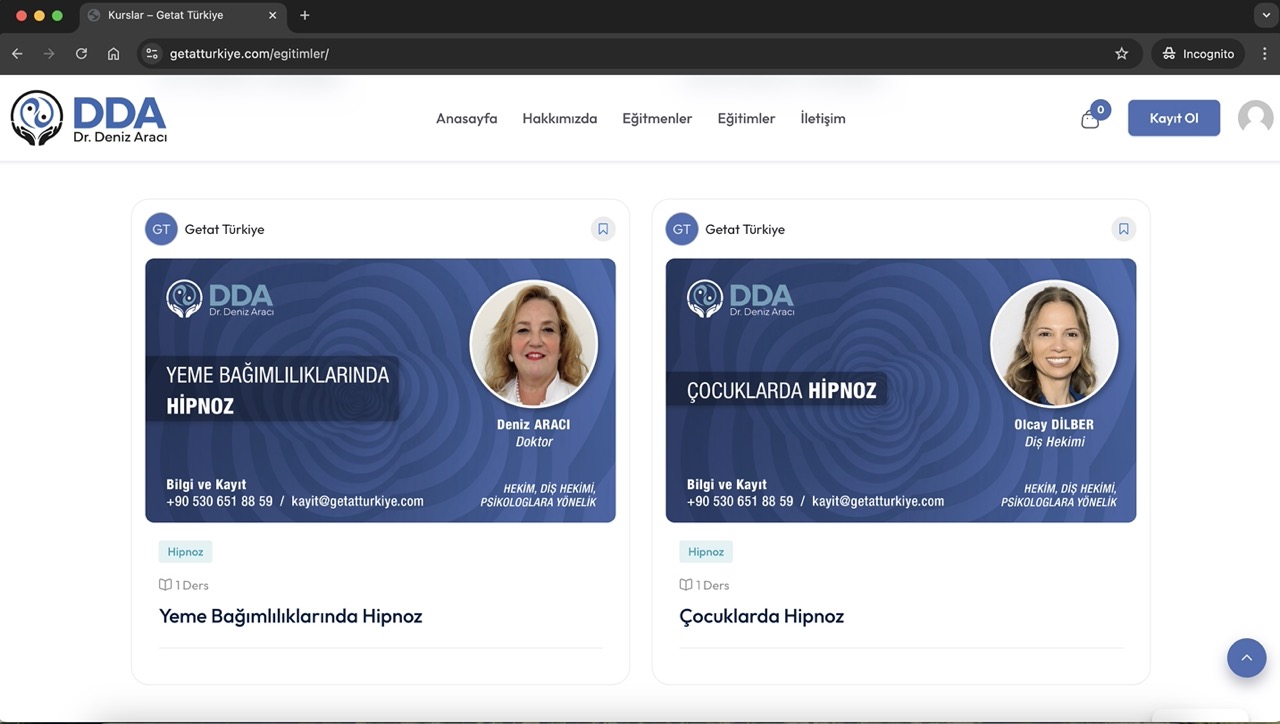Screen dimensions: 1280x724
Task: Open the Eğitmenler menu item
Action: tap(657, 118)
